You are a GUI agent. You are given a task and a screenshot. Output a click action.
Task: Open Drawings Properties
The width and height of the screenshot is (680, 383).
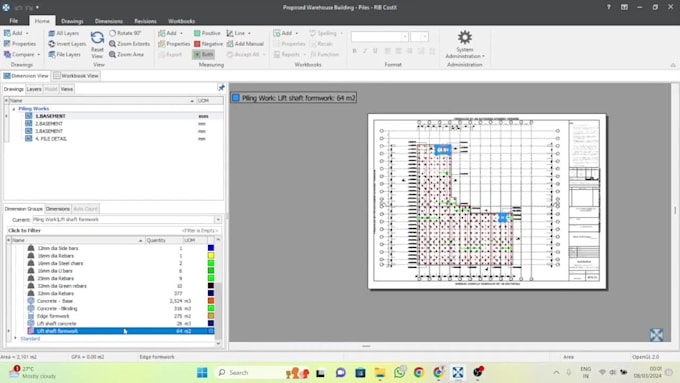pyautogui.click(x=20, y=44)
